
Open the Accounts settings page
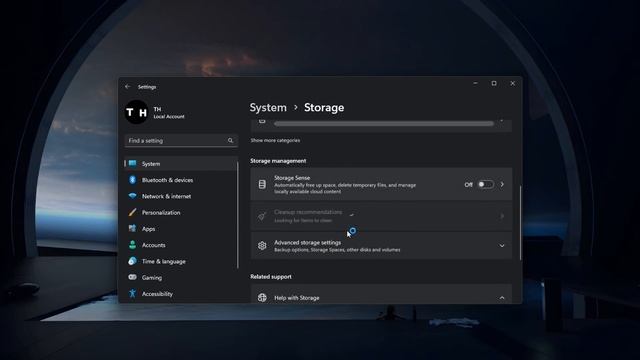coord(181,245)
